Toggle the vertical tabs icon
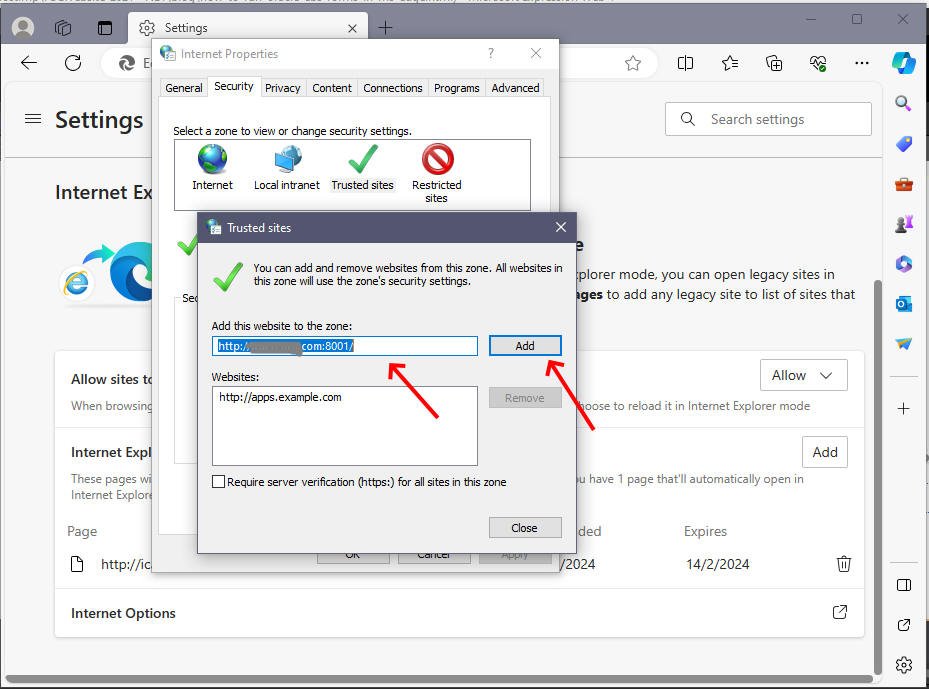This screenshot has width=929, height=689. pos(105,28)
